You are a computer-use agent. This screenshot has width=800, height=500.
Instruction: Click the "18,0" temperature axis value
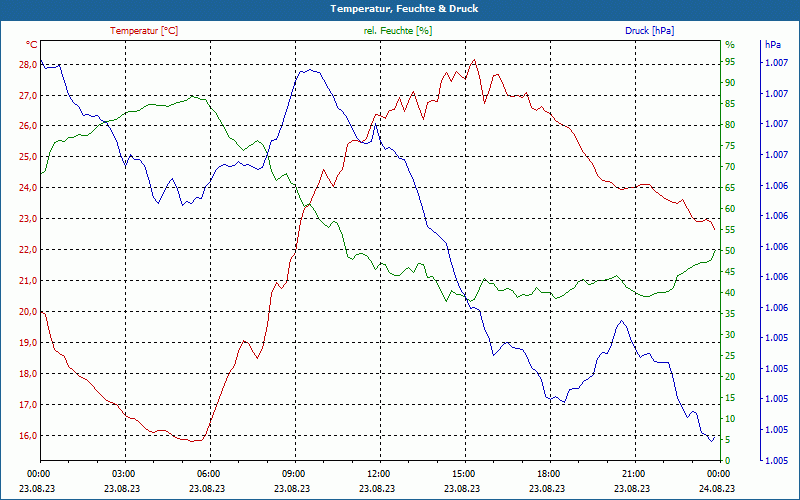(28, 373)
